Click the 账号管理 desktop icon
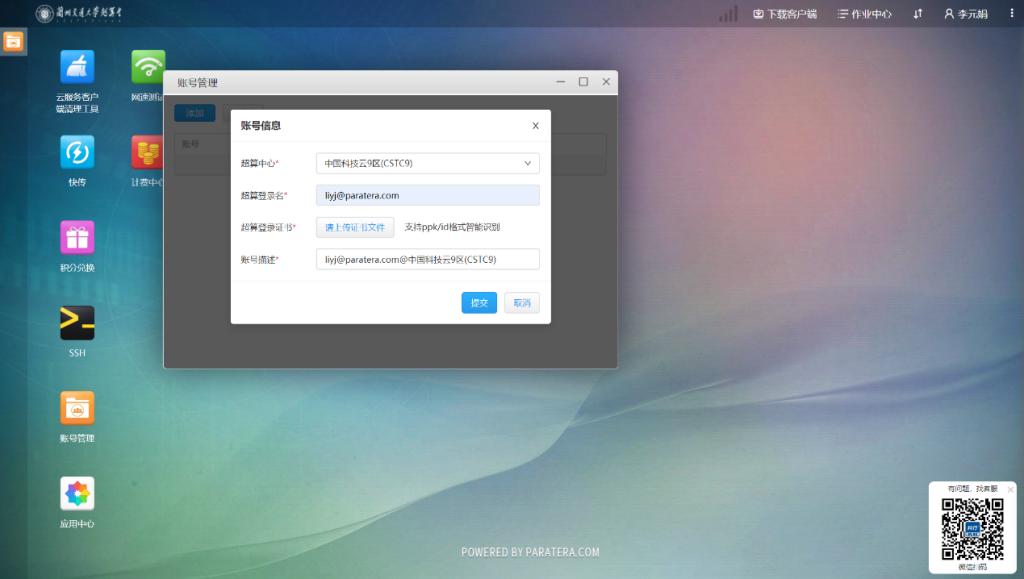 click(77, 408)
